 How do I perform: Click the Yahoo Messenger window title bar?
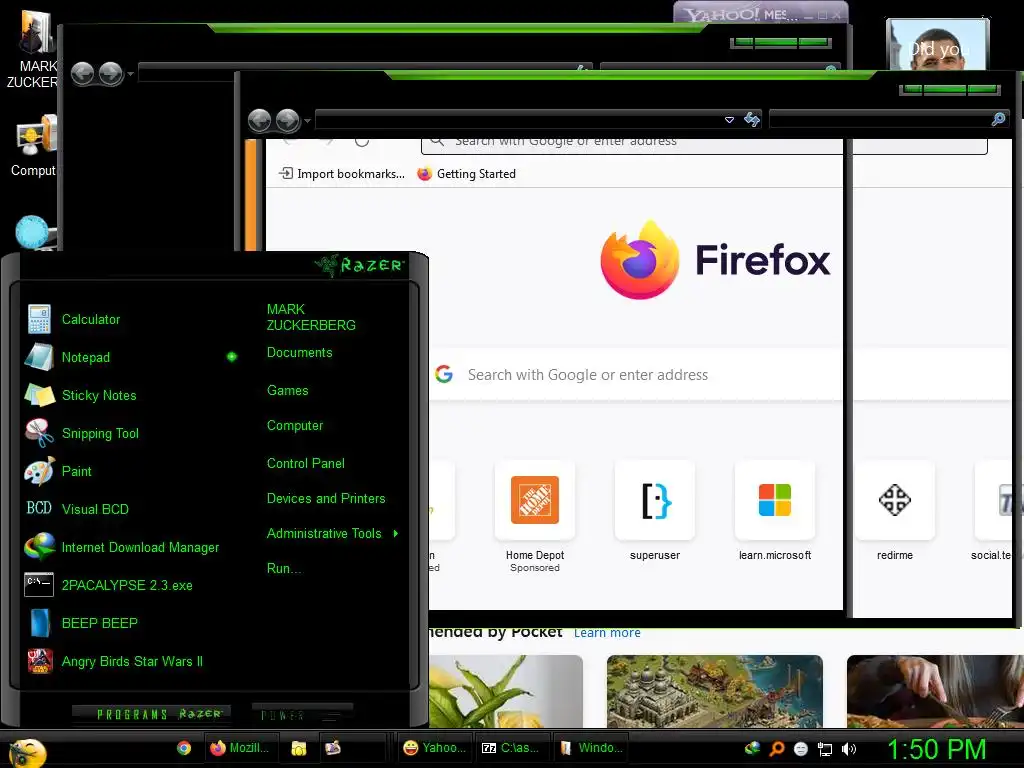coord(761,14)
